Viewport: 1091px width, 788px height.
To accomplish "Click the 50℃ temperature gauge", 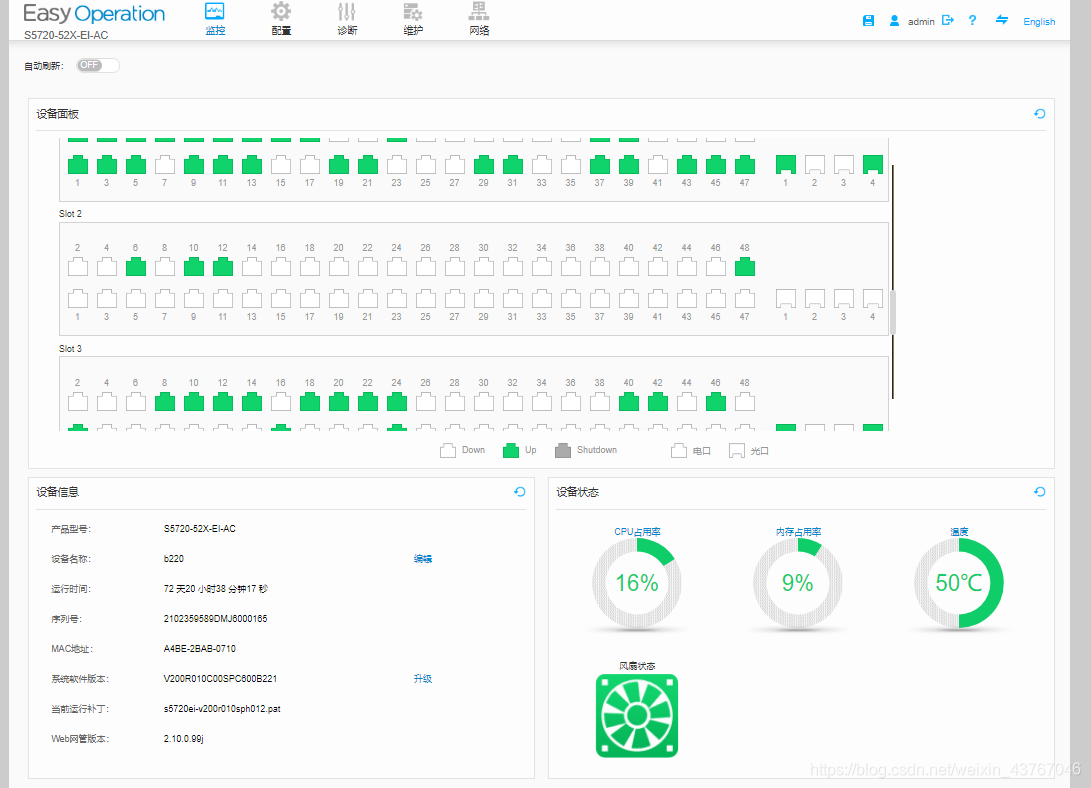I will coord(959,583).
